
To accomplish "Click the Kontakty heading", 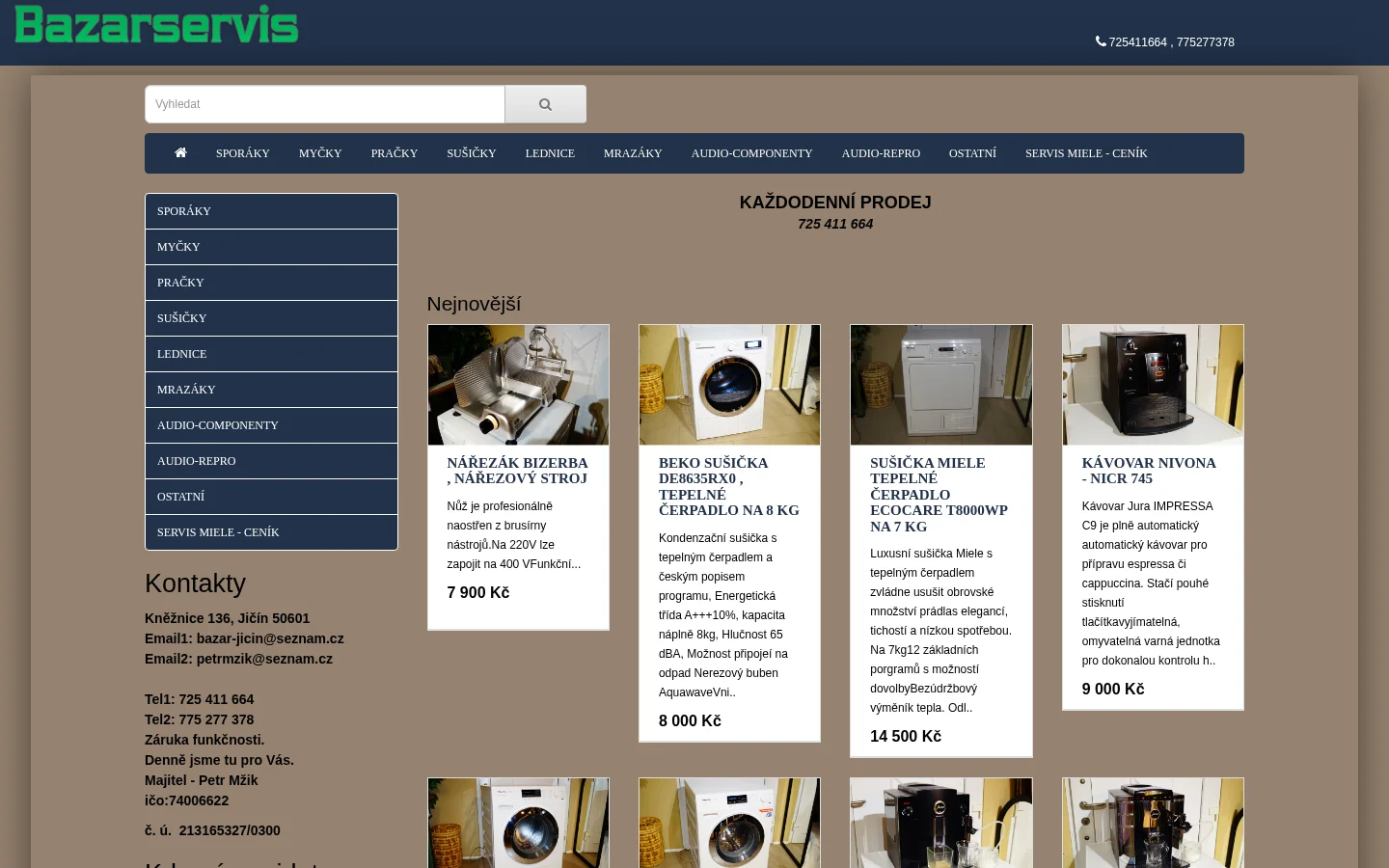I will pos(195,583).
